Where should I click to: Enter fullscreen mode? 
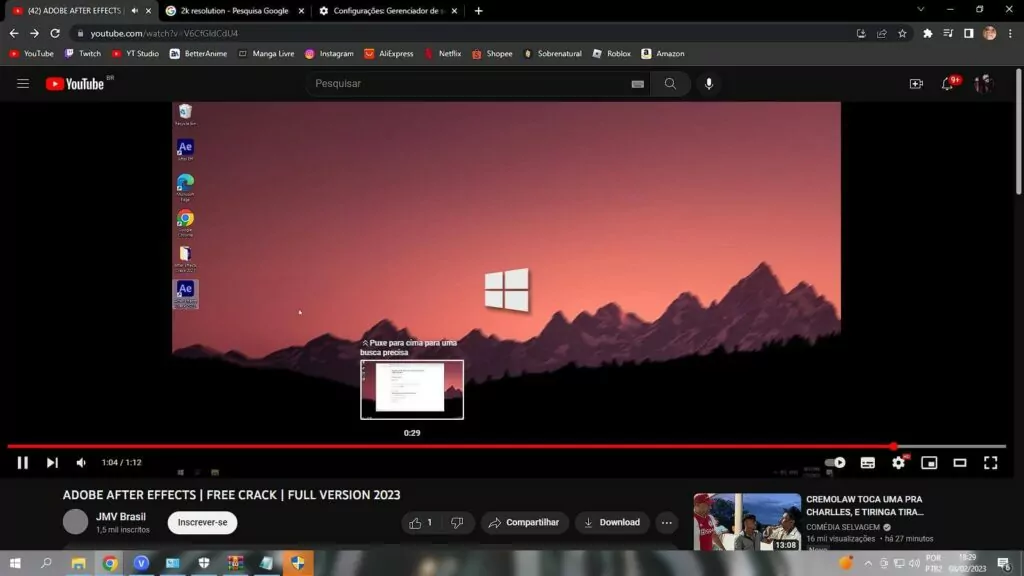coord(991,462)
